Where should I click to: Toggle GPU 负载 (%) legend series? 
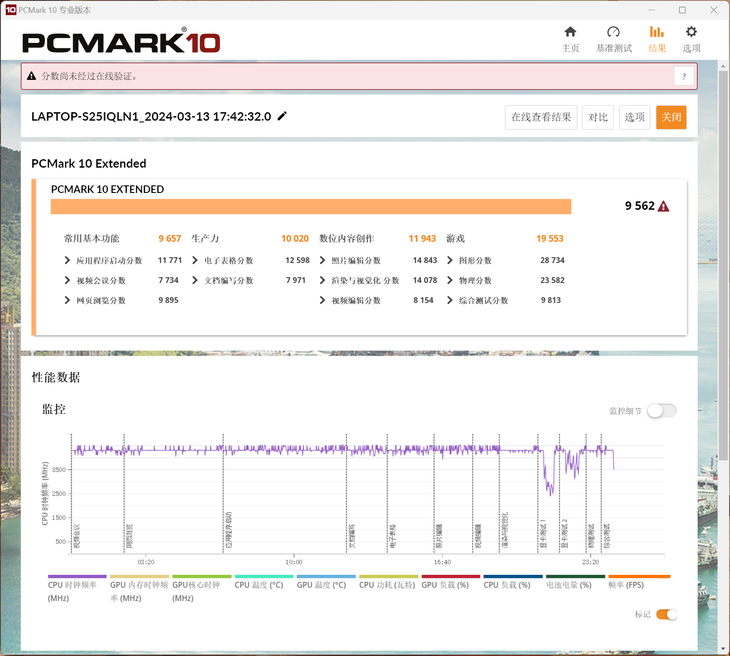tap(451, 583)
